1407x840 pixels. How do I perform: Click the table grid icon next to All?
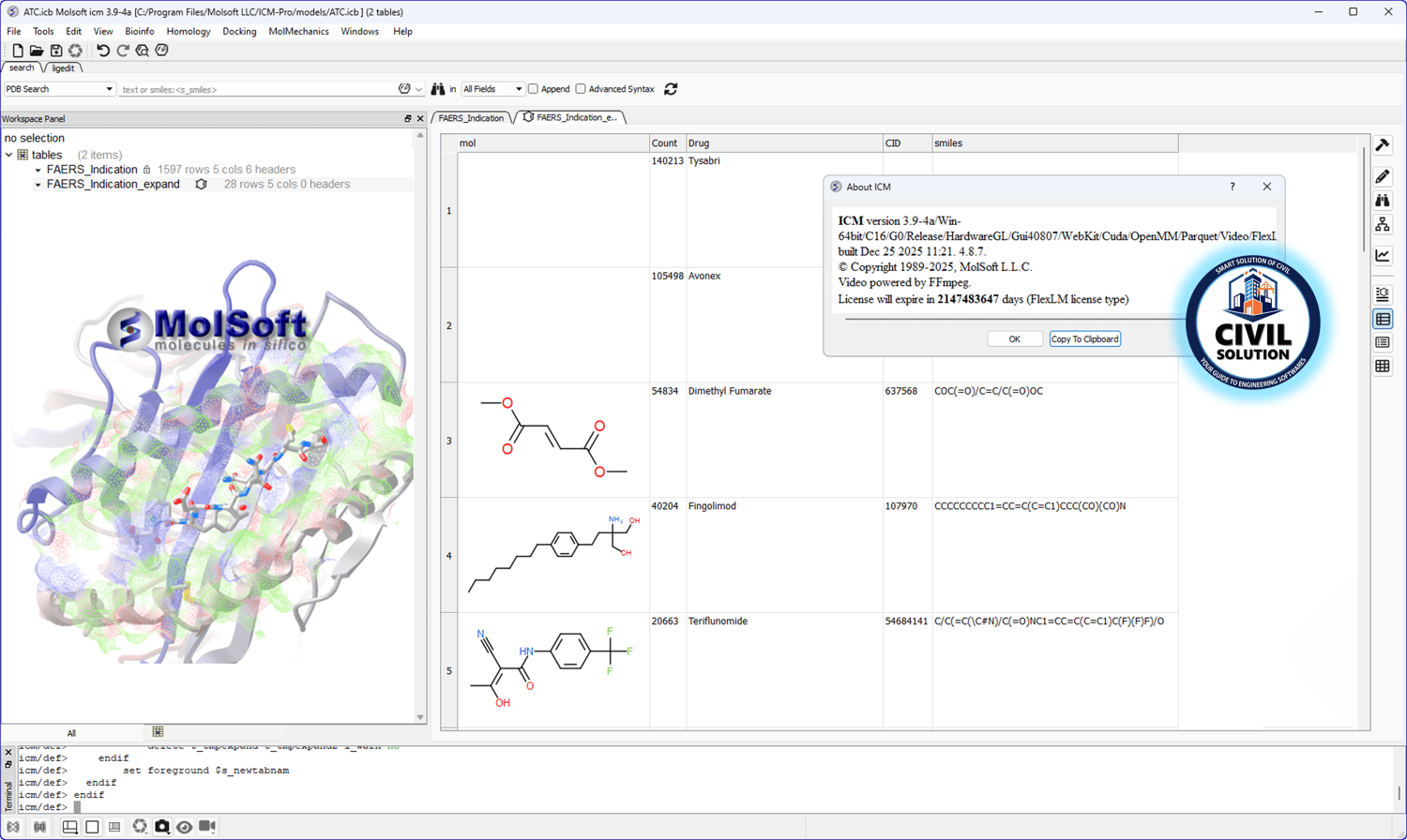pyautogui.click(x=158, y=732)
